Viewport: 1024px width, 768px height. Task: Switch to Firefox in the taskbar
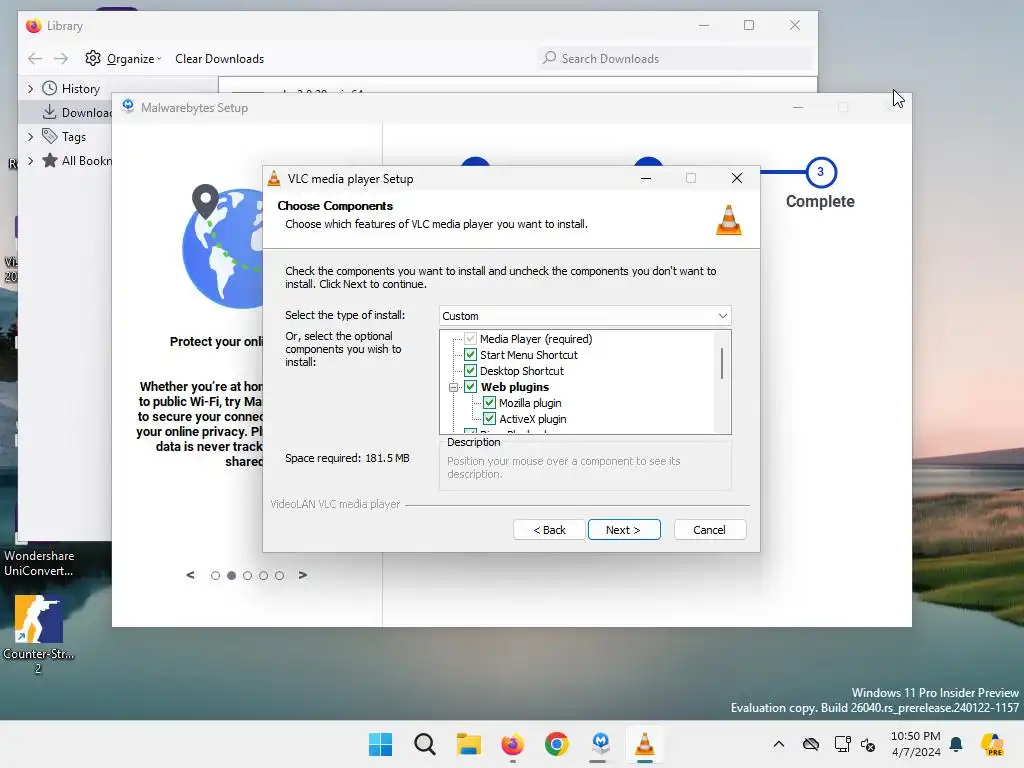tap(513, 744)
